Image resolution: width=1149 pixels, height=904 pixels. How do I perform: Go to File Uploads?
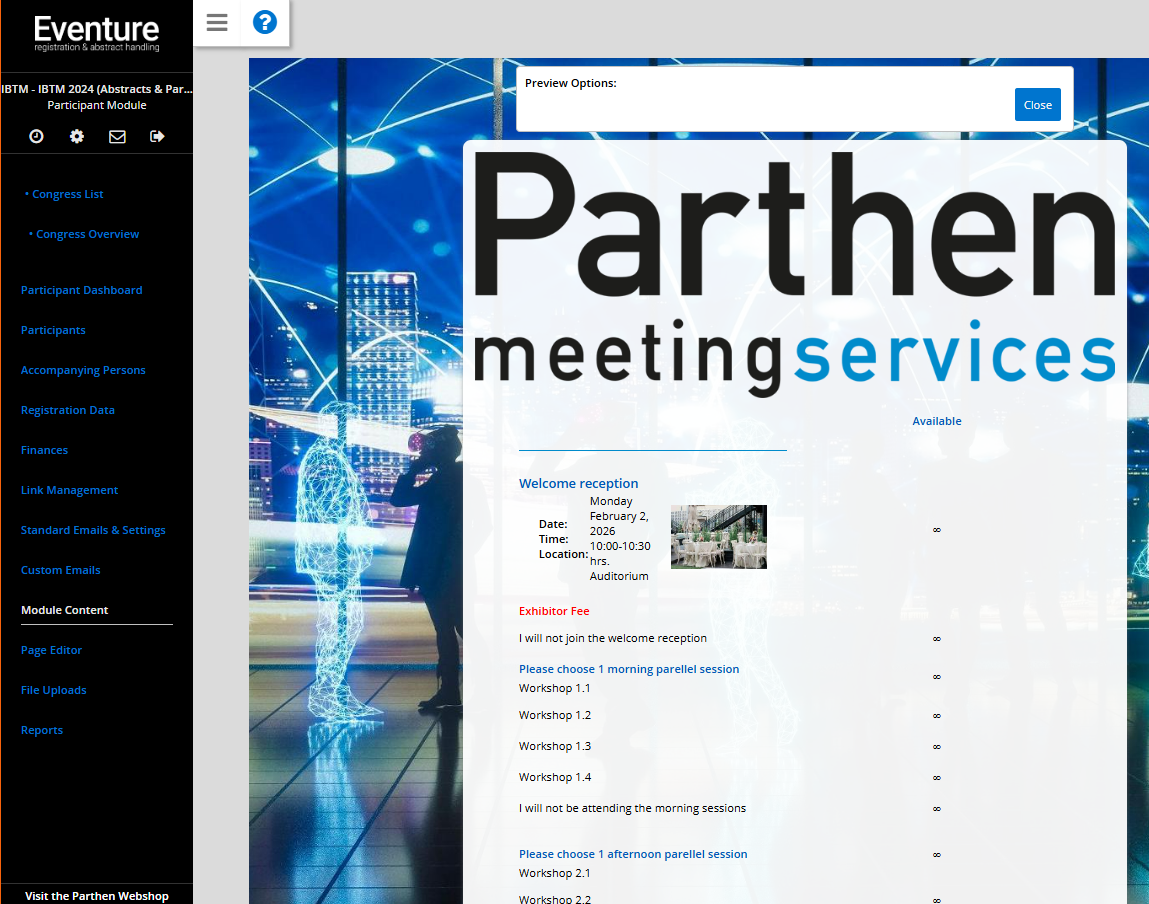pos(53,690)
